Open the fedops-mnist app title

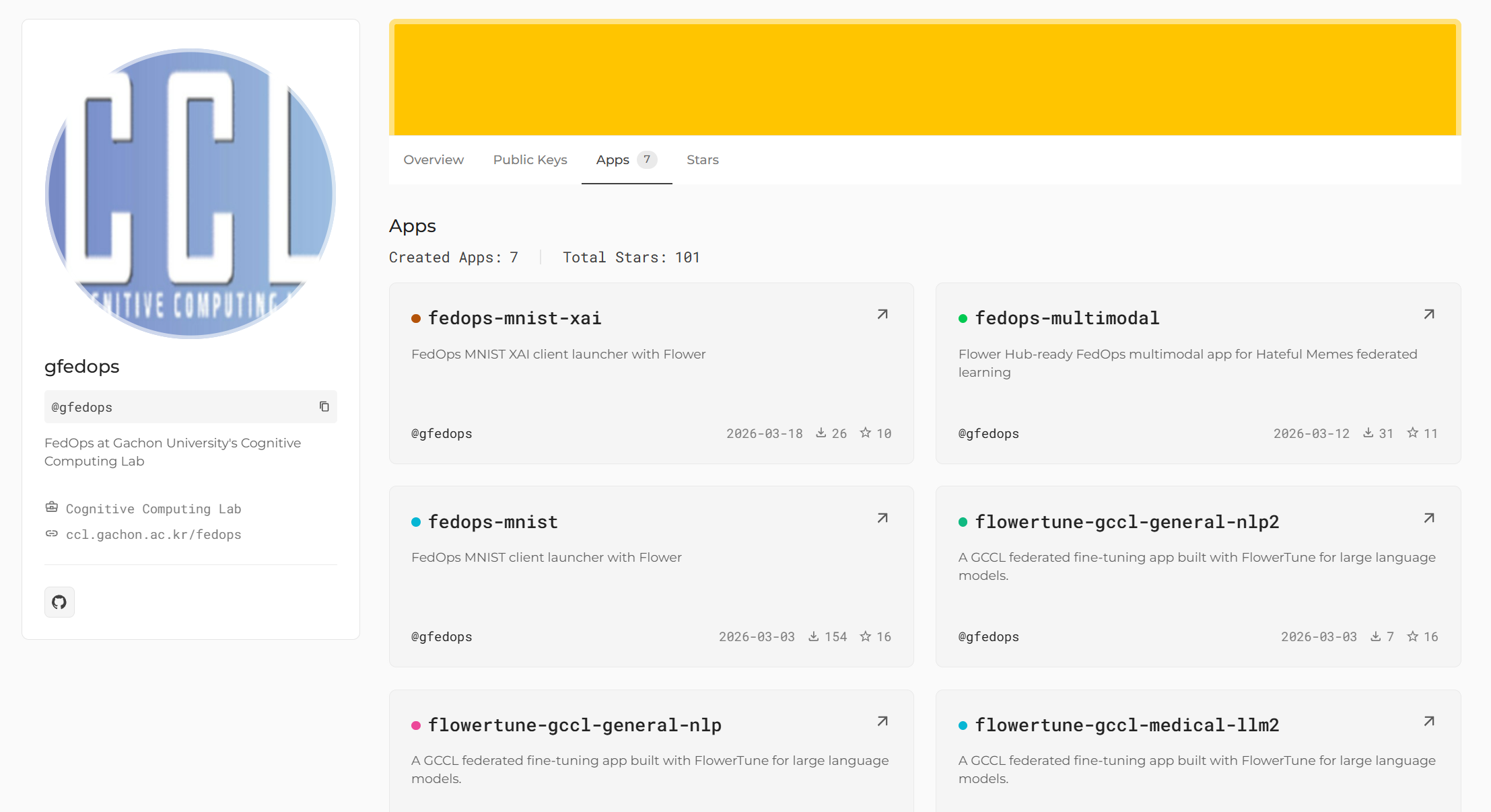tap(493, 522)
